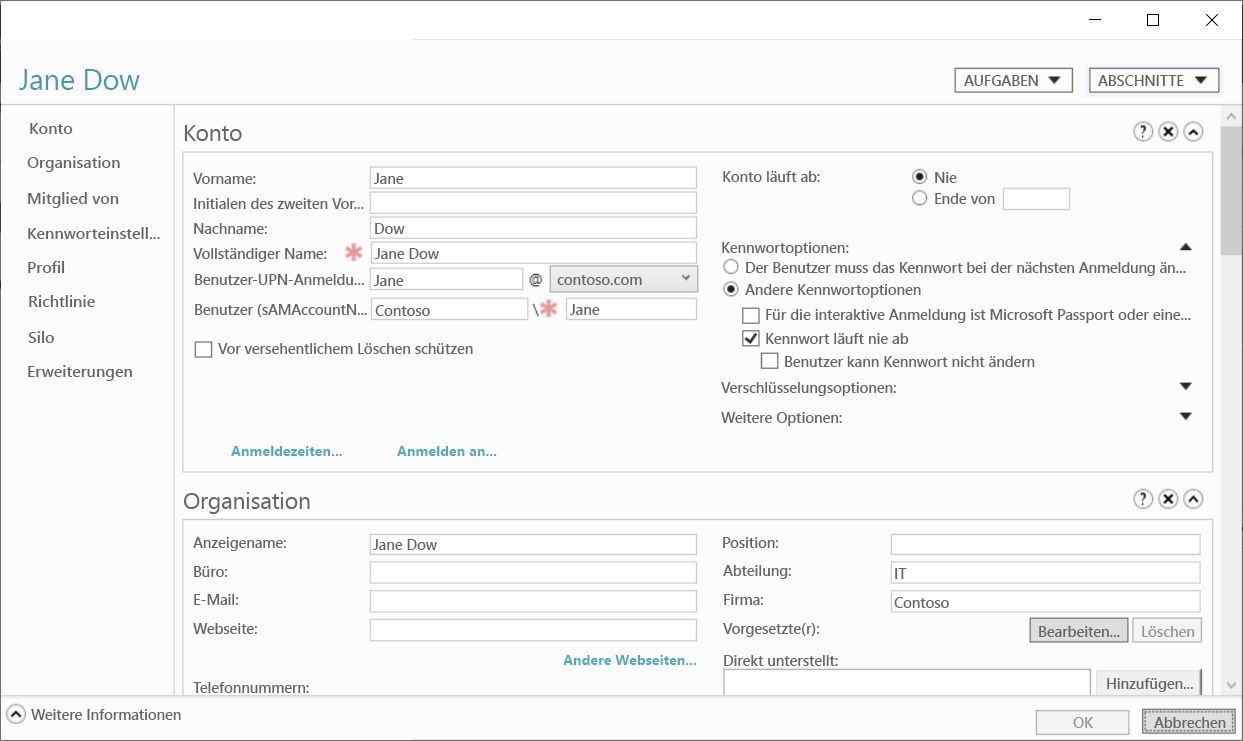Click Hinzufügen under Direkt unterstellt
This screenshot has height=741, width=1243.
[x=1148, y=682]
